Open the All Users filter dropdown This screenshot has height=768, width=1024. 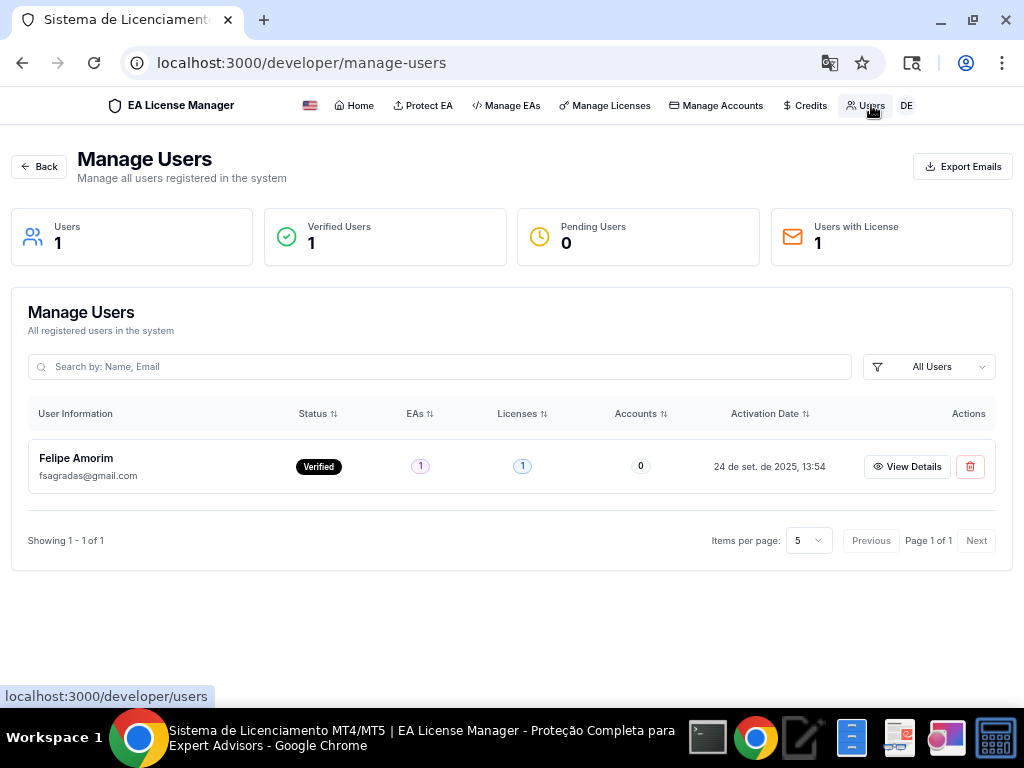[x=929, y=367]
